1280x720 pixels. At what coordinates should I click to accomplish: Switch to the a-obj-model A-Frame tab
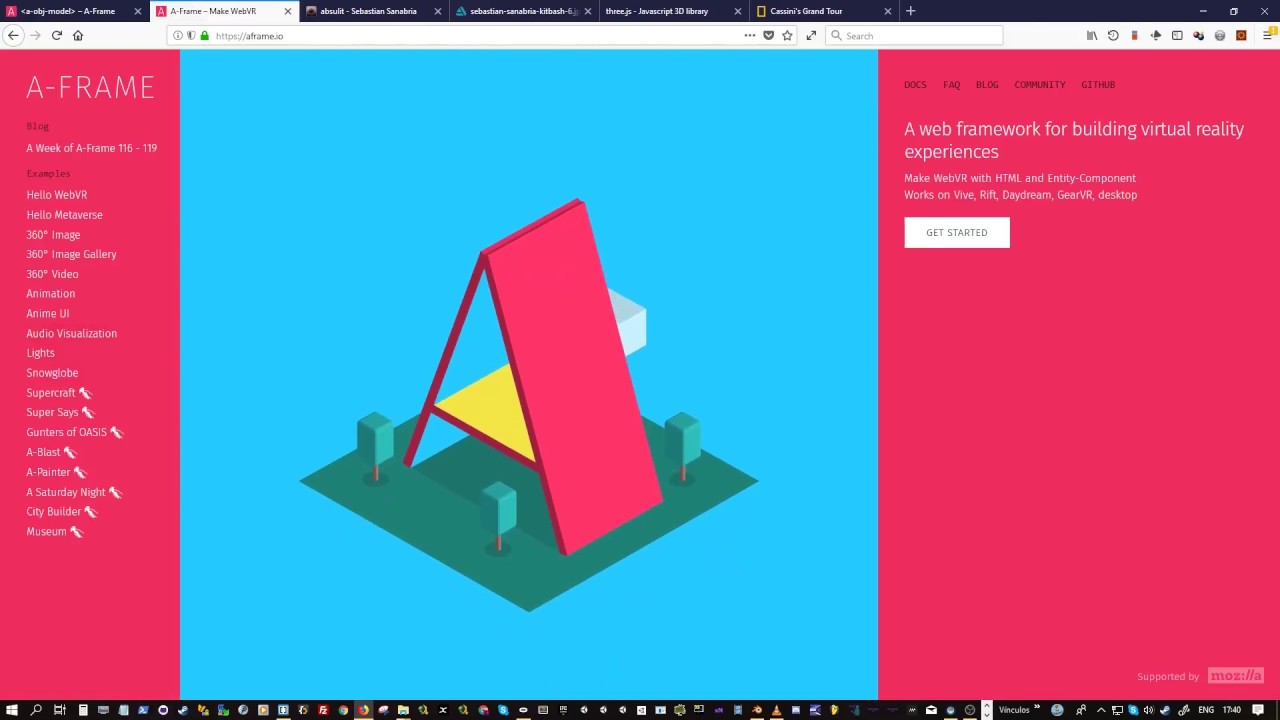pyautogui.click(x=75, y=11)
